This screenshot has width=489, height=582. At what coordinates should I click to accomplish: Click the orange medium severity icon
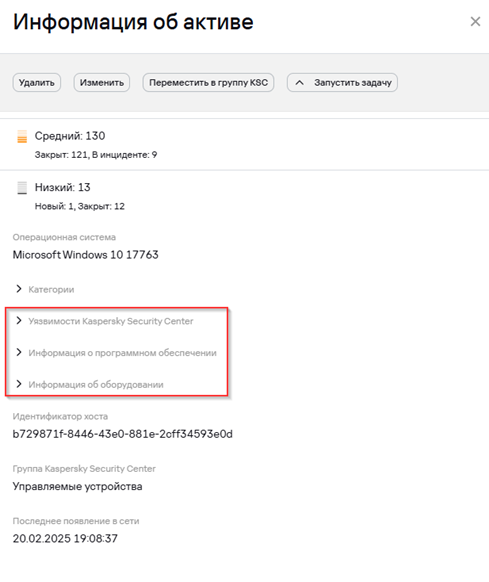tap(22, 136)
